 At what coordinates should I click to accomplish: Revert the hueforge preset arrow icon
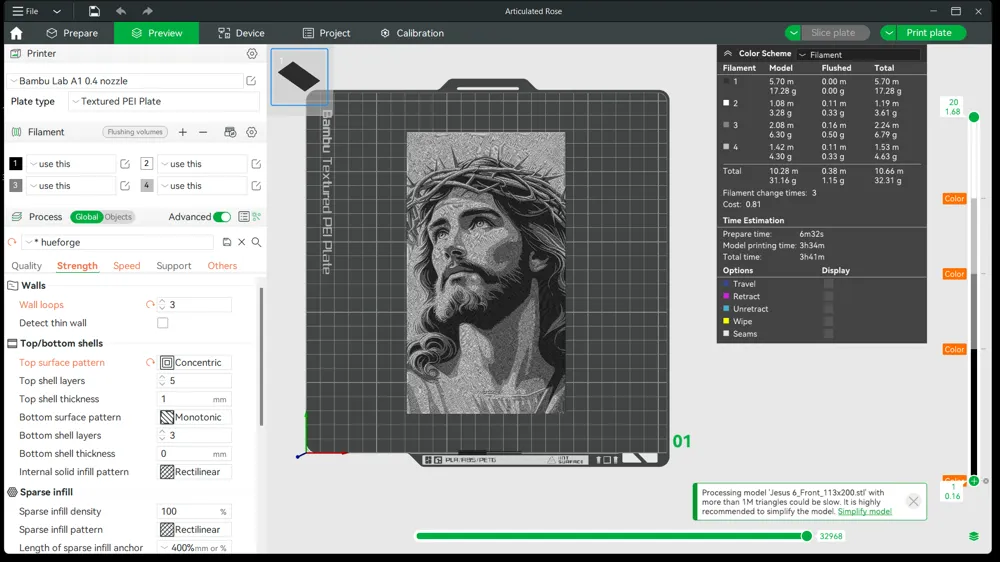point(12,242)
